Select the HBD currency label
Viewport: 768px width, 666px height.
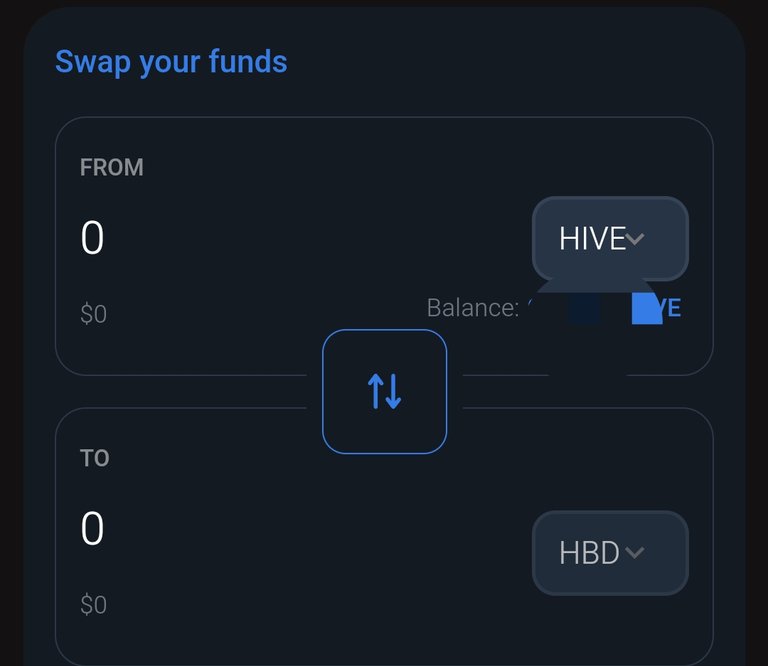589,553
